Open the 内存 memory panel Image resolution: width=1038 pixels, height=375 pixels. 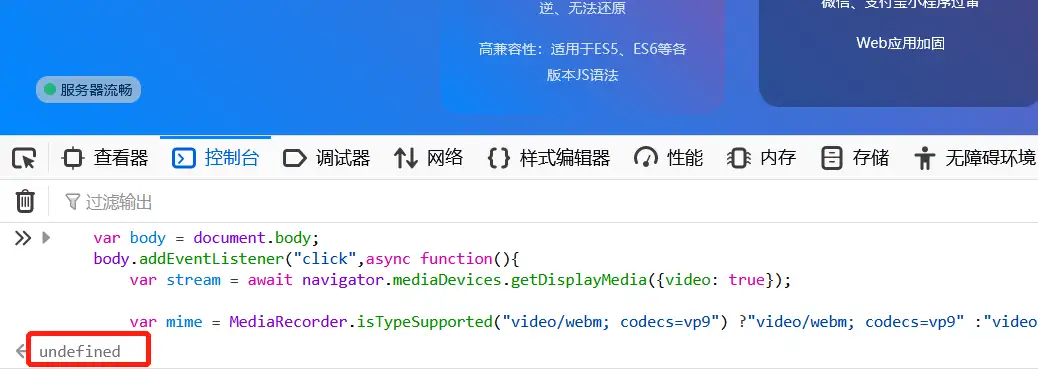coord(761,158)
